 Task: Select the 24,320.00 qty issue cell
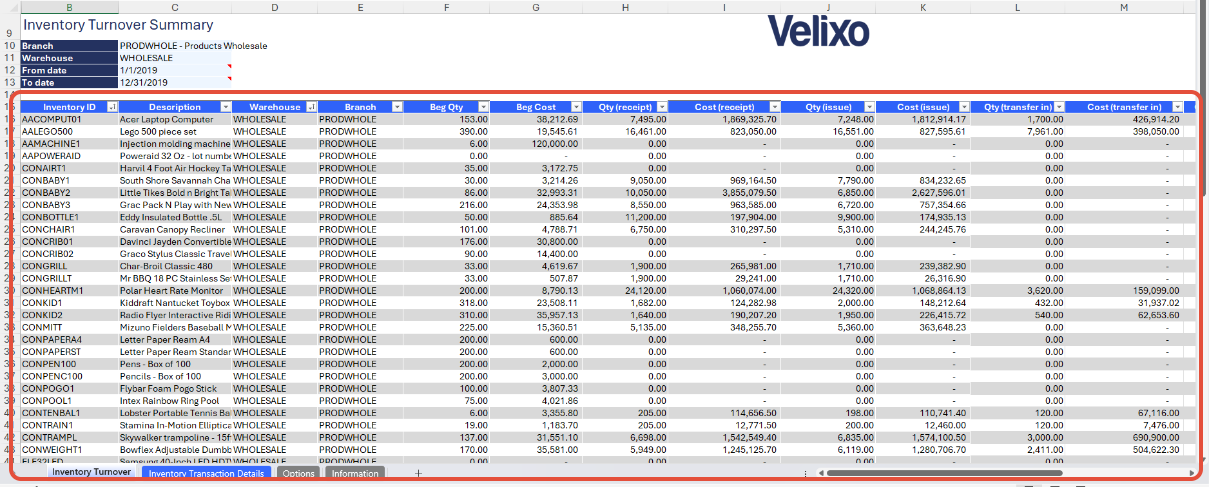[x=829, y=290]
